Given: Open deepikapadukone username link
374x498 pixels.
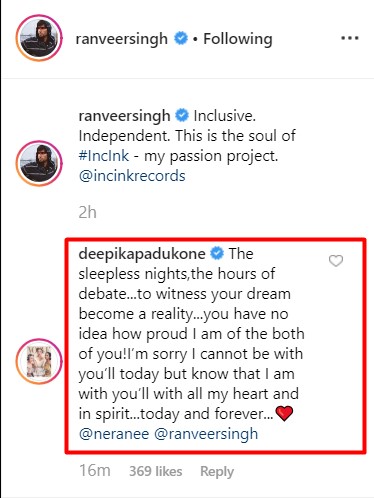Looking at the screenshot, I should click(x=142, y=254).
